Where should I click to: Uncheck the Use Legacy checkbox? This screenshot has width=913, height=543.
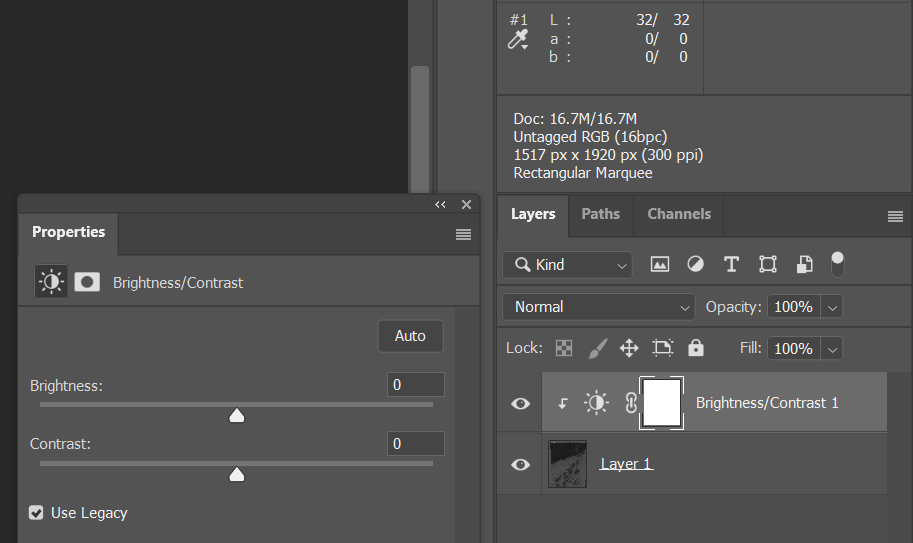[x=36, y=513]
